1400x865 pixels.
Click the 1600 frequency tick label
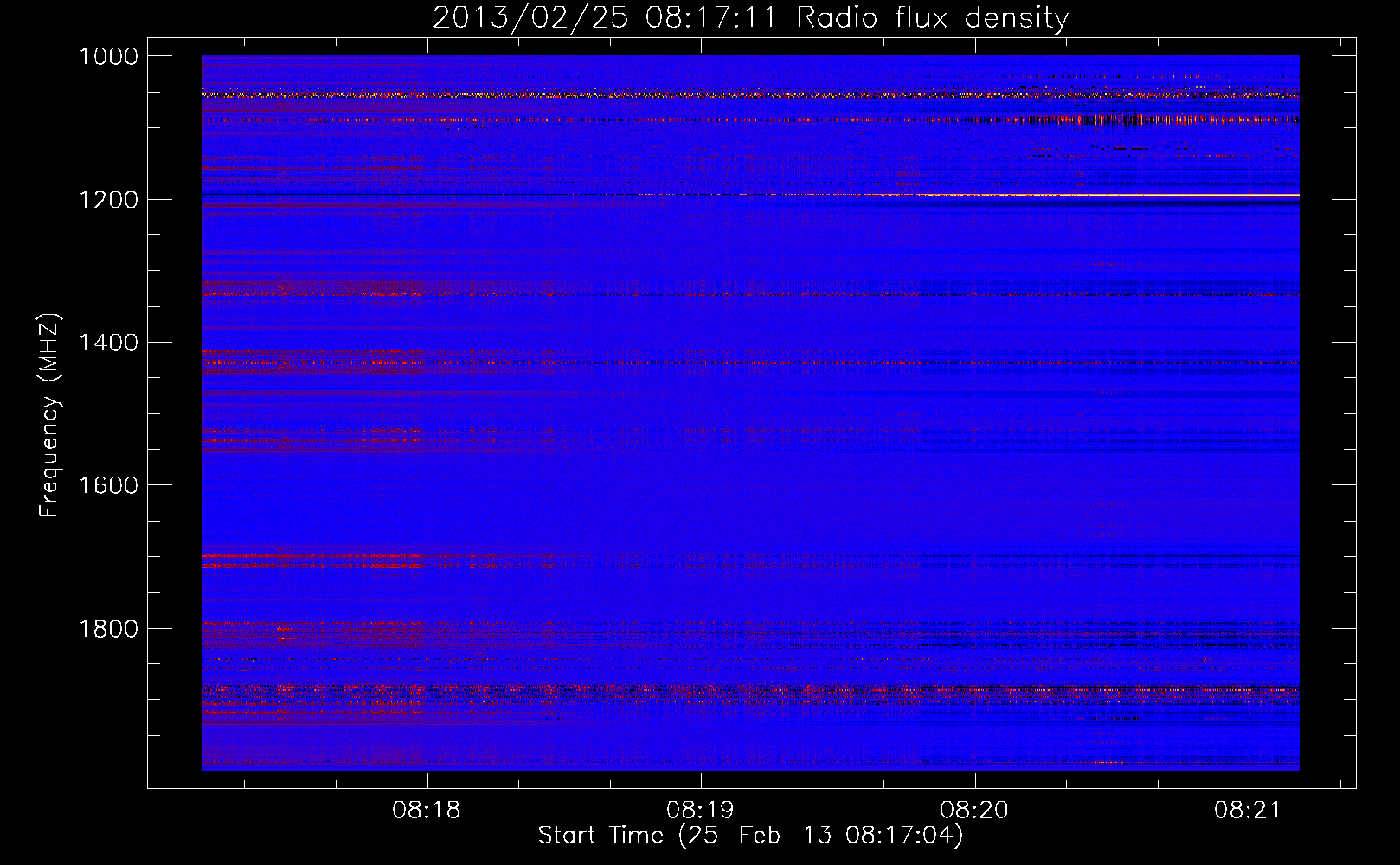[x=108, y=485]
